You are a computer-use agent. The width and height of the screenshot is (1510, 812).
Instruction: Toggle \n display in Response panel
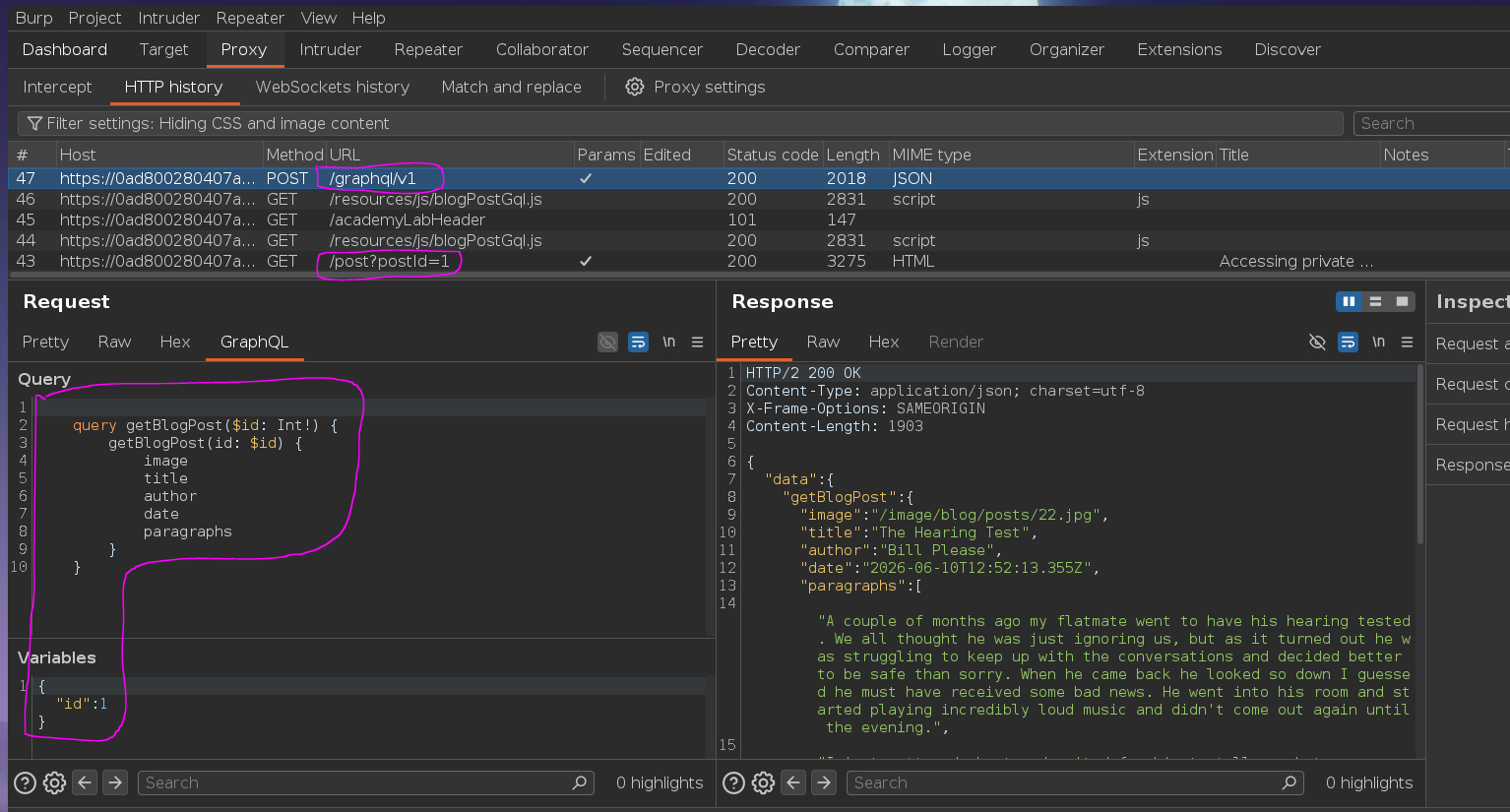(1378, 342)
